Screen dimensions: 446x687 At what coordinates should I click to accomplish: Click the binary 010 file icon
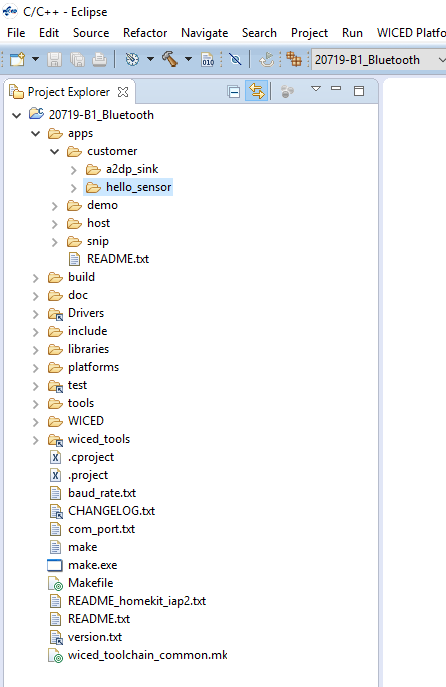[208, 60]
